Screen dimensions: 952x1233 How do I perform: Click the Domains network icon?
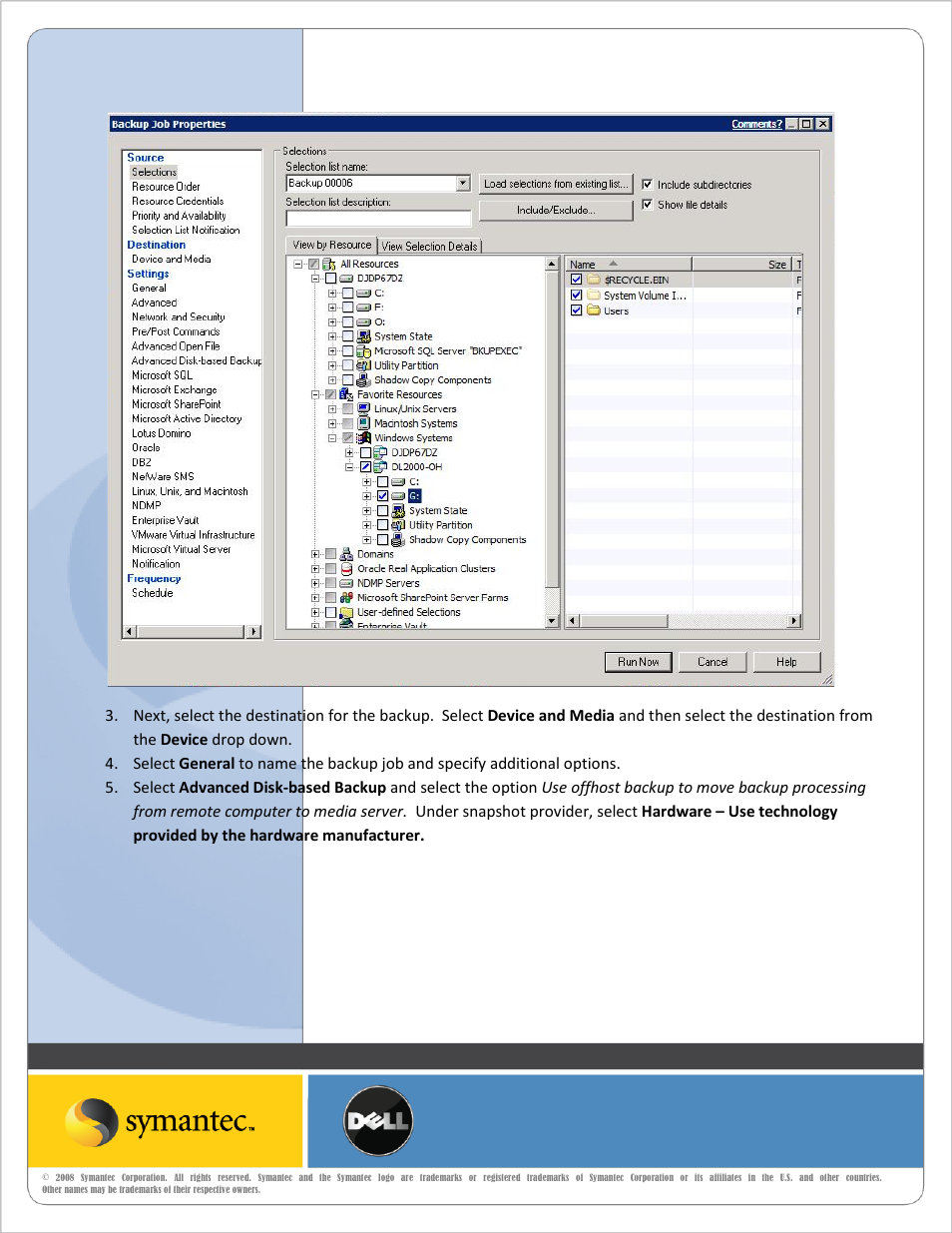[x=346, y=554]
